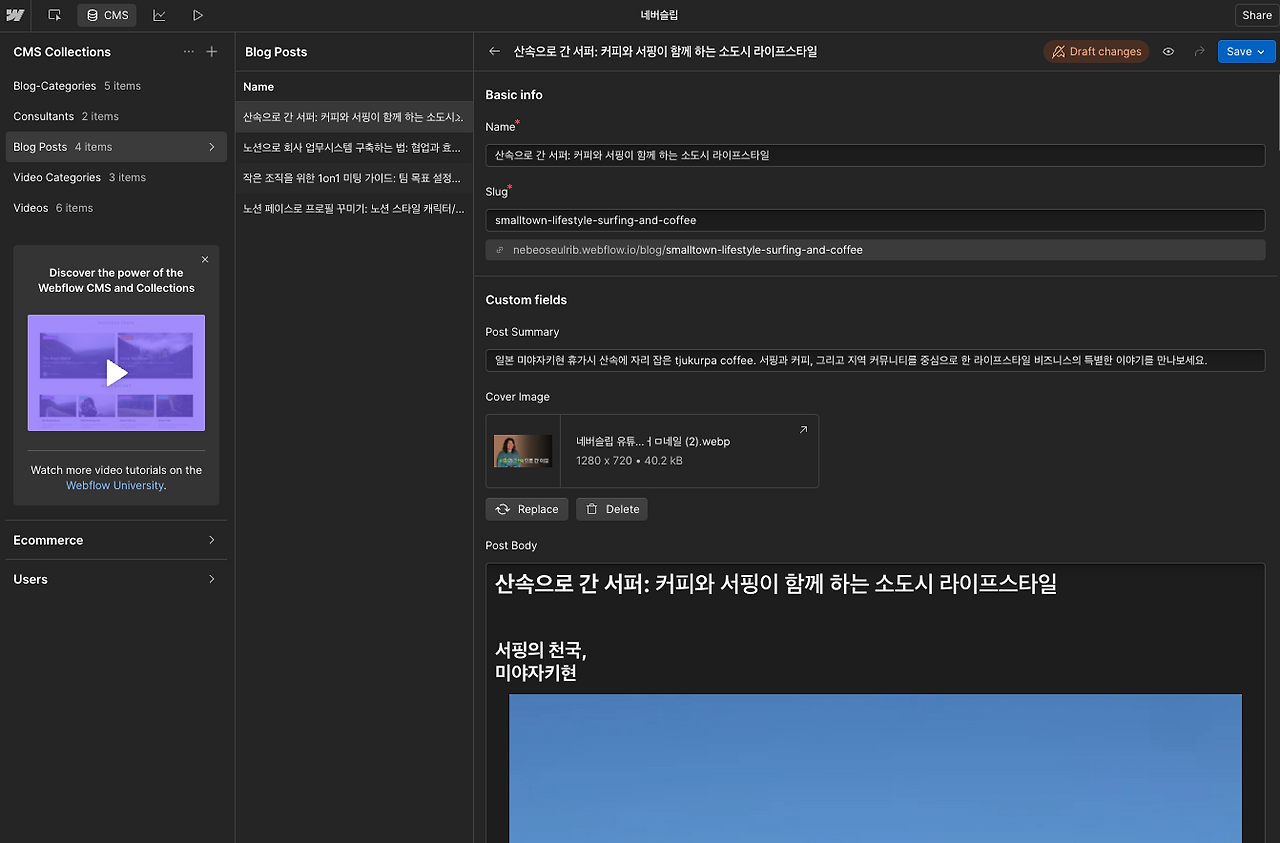
Task: Switch to the Designer view icon
Action: pyautogui.click(x=55, y=15)
